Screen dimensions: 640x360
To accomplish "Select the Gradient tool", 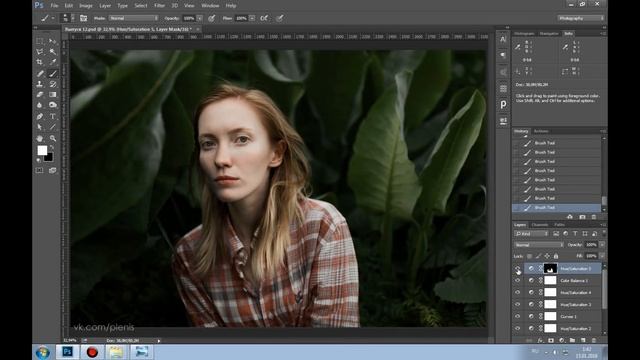I will [x=53, y=94].
